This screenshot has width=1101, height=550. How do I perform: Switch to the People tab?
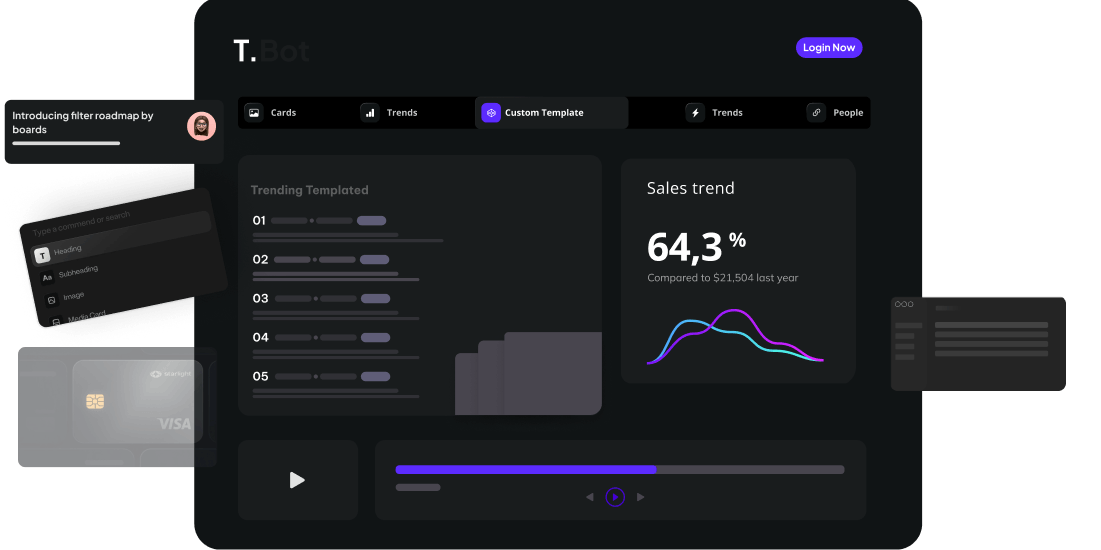[847, 113]
